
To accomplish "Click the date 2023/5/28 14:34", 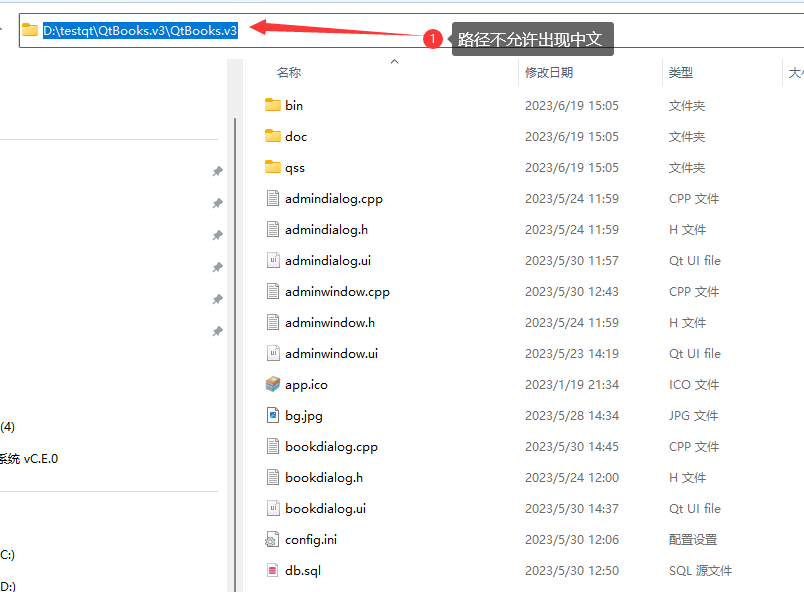I will coord(572,416).
